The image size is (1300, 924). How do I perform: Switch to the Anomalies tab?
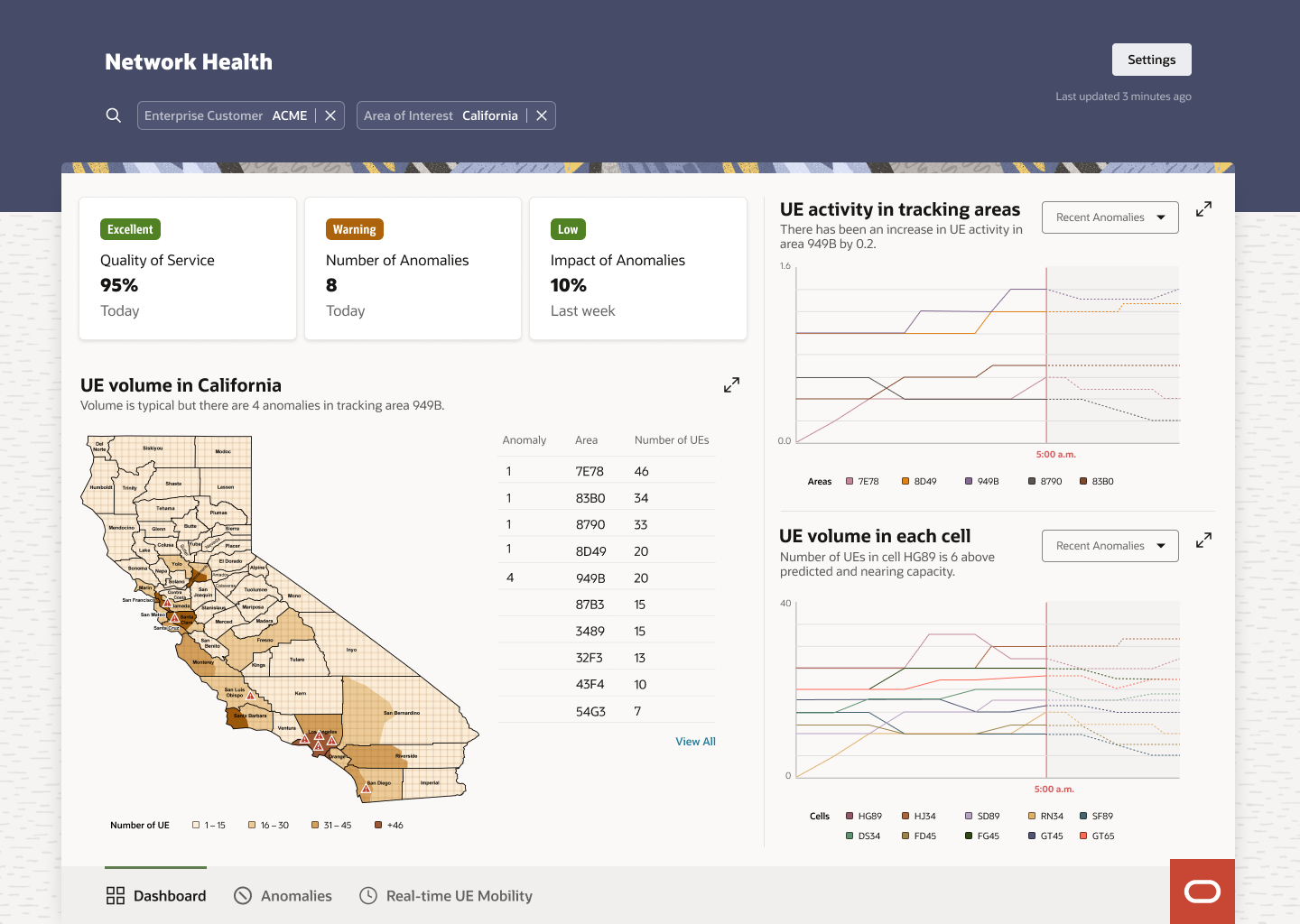tap(283, 896)
